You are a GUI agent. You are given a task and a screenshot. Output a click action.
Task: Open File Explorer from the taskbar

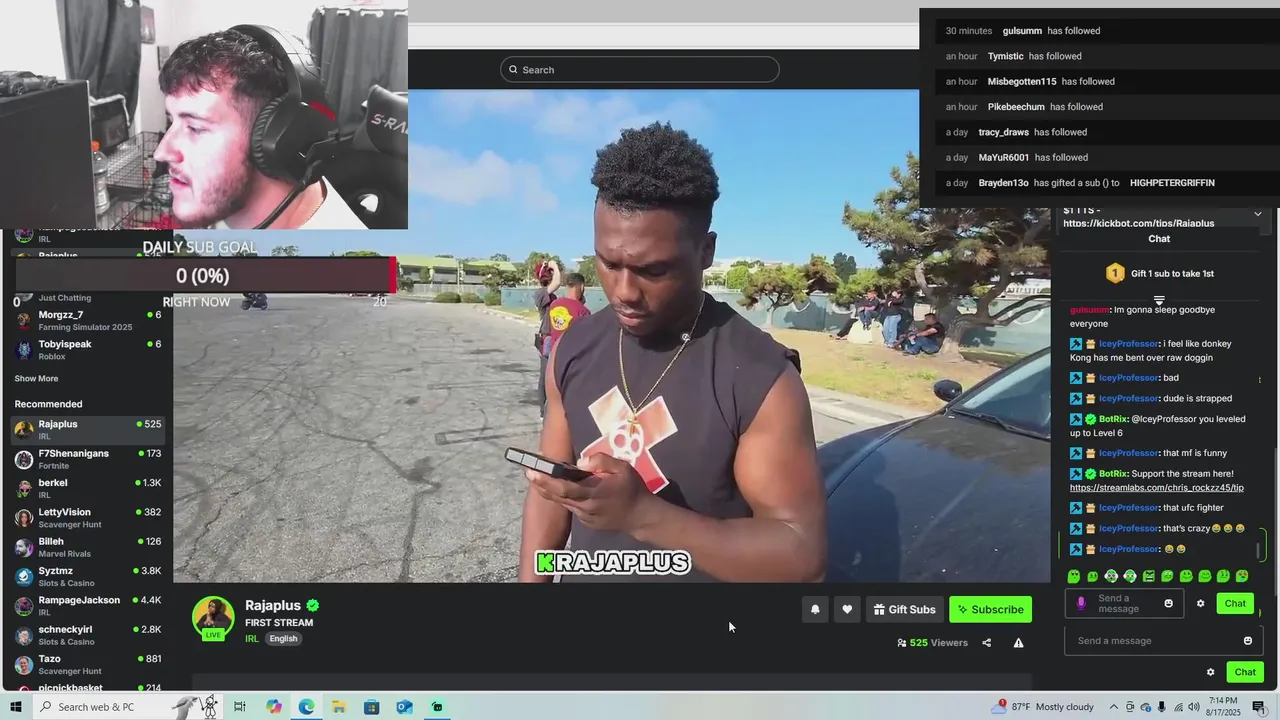point(339,707)
